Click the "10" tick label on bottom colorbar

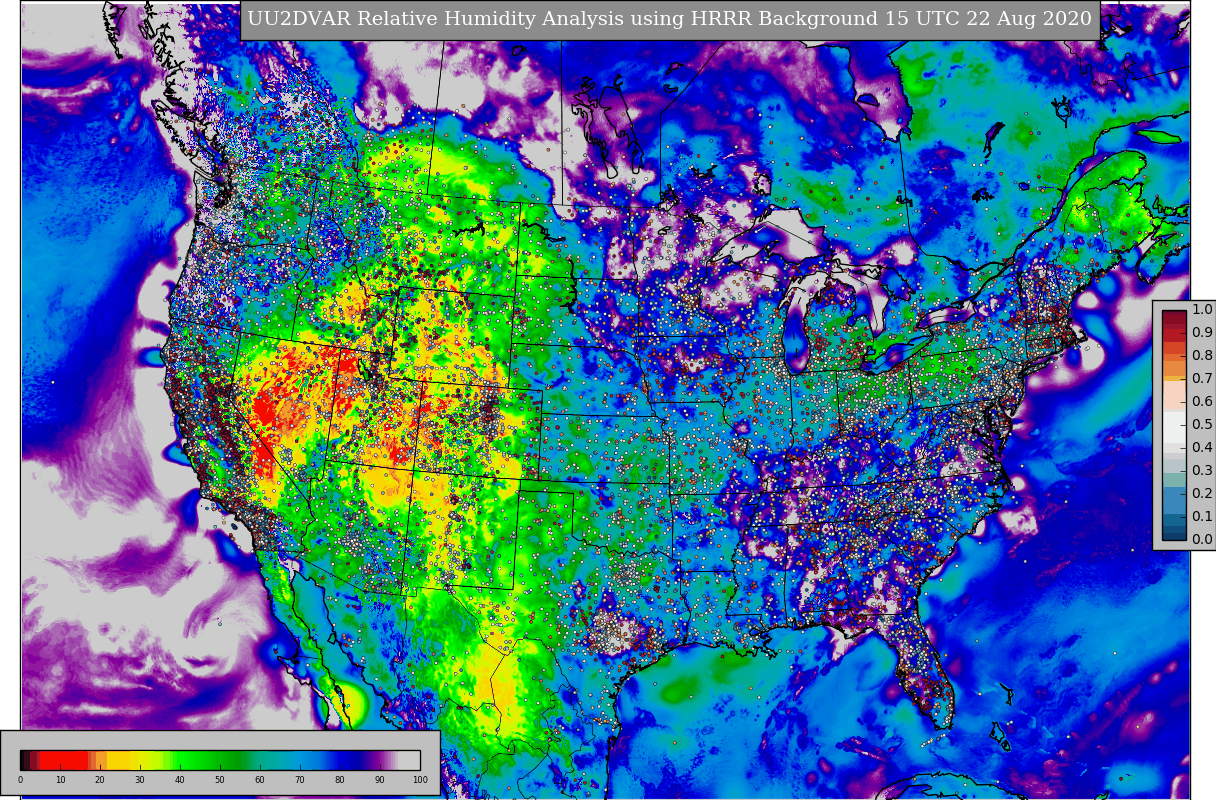click(60, 780)
